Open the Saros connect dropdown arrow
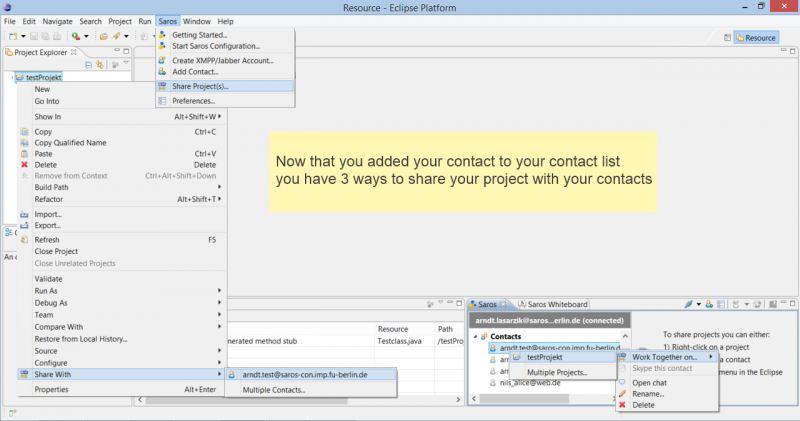 (x=698, y=304)
